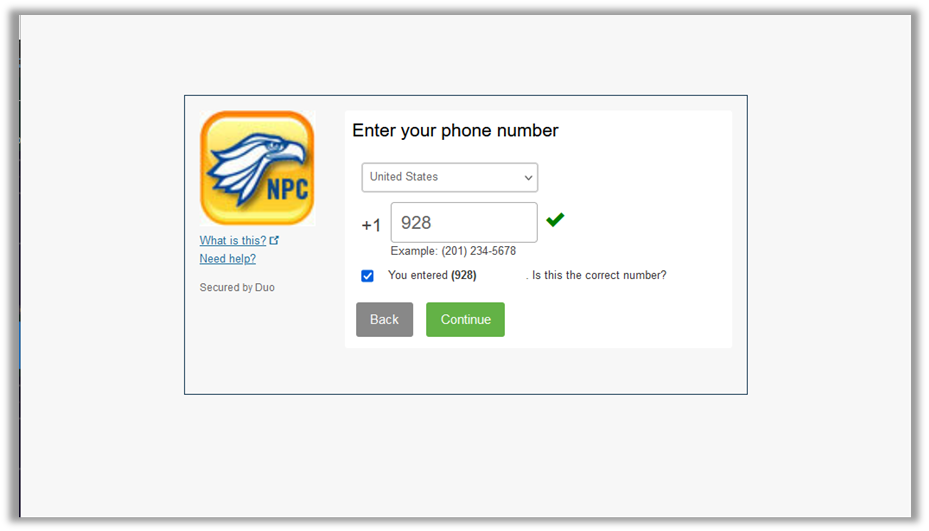Click the 'Enter your phone number' heading
This screenshot has width=929, height=531.
(455, 130)
